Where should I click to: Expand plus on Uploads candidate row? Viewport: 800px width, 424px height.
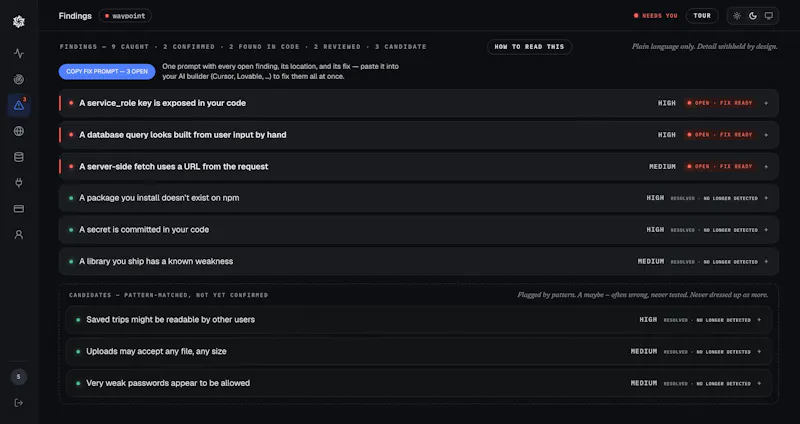coord(759,352)
